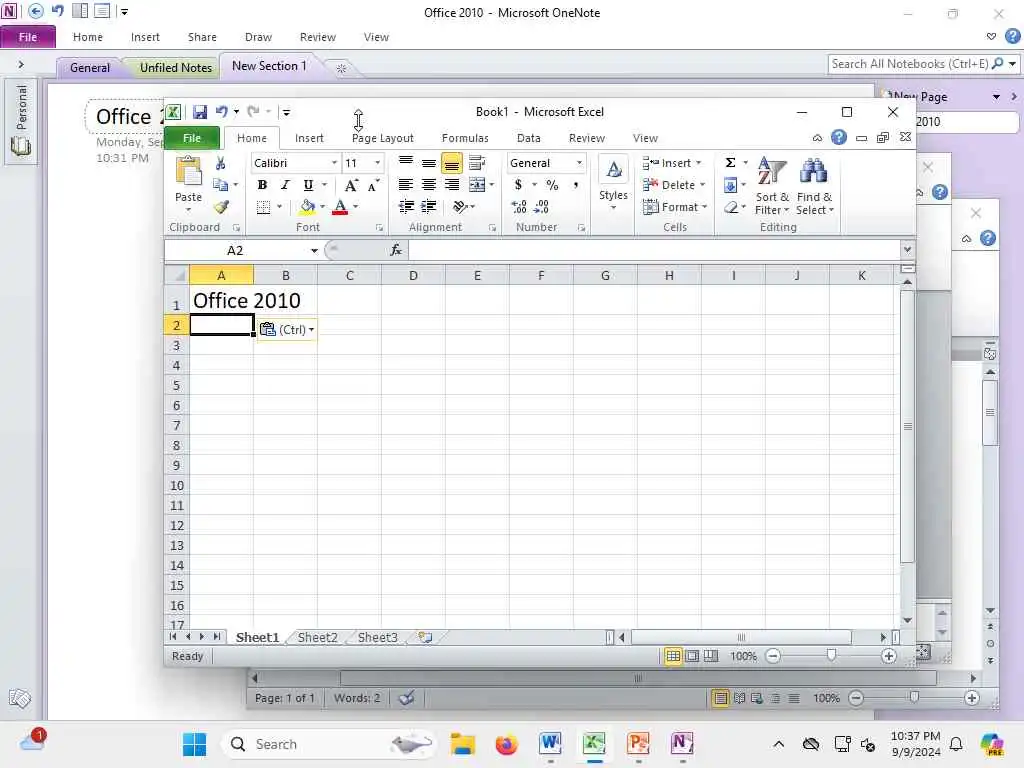
Task: Open the Sheet2 worksheet tab
Action: click(x=317, y=637)
